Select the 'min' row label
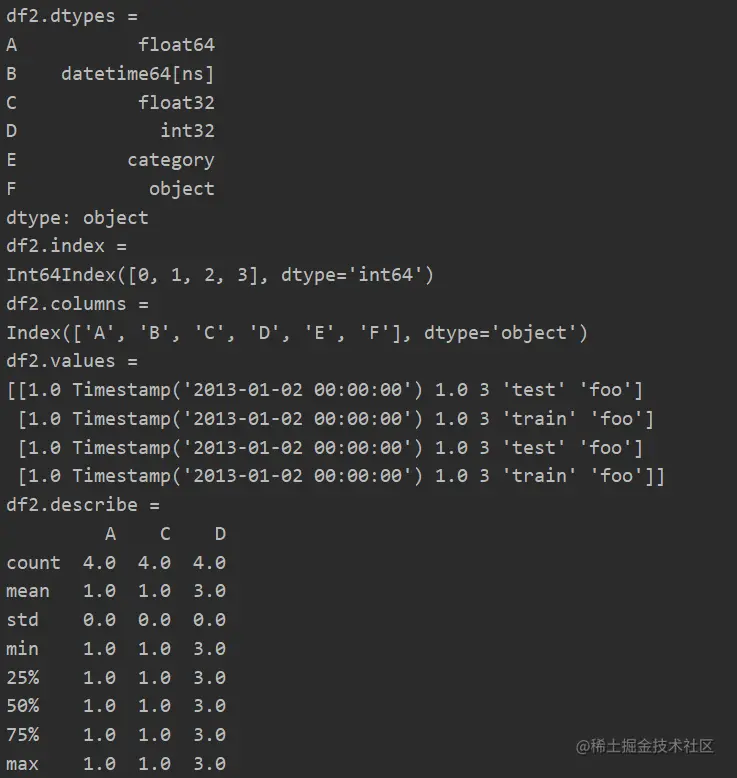This screenshot has width=737, height=778. click(22, 649)
